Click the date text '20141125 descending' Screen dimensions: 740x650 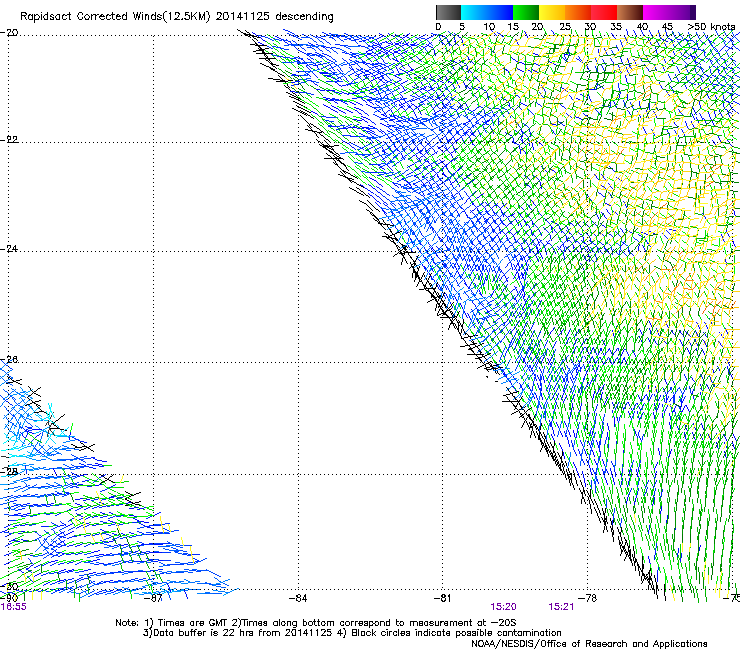[x=275, y=17]
